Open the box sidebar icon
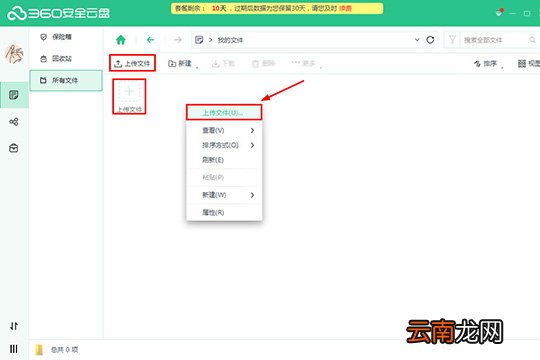This screenshot has height=360, width=540. point(14,148)
